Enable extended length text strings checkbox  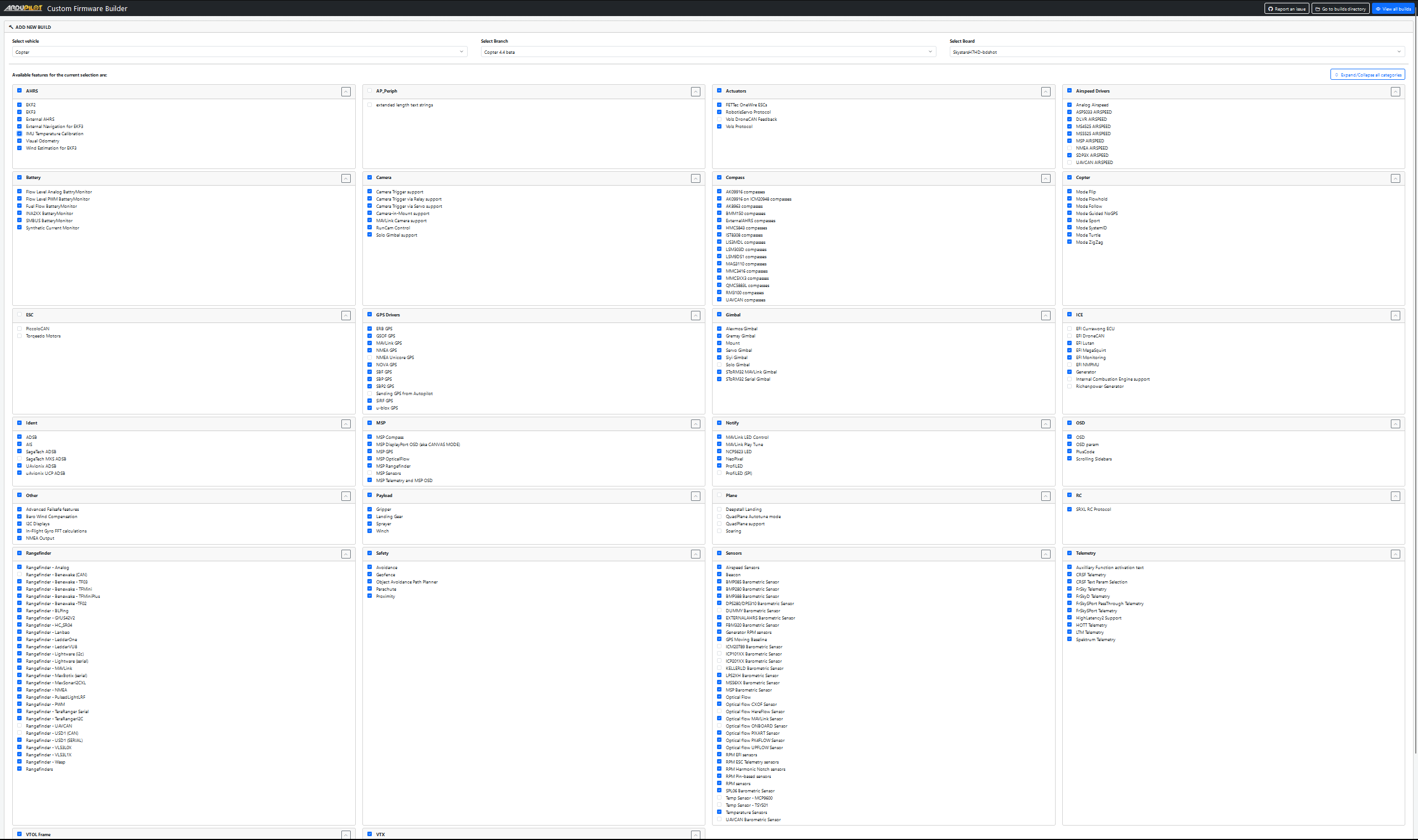(370, 105)
